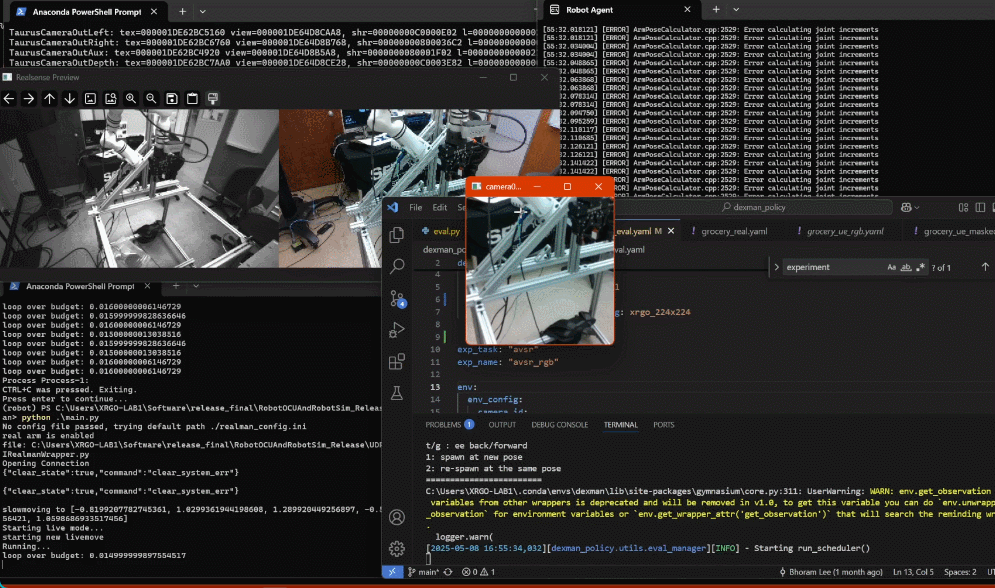The height and width of the screenshot is (588, 995).
Task: Open the Testing flask icon in activity bar
Action: (397, 394)
